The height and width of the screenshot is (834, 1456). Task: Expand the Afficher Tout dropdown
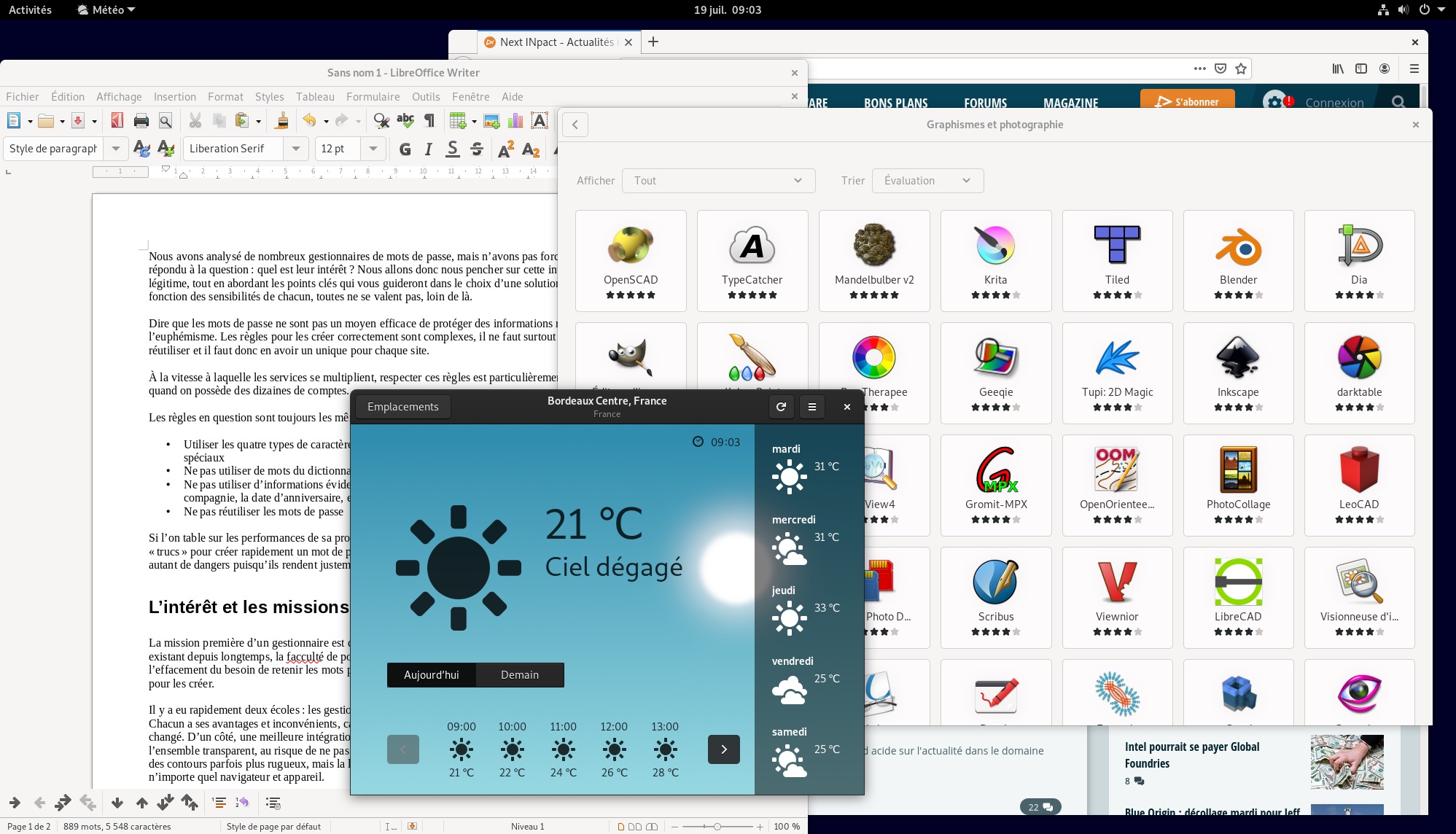click(717, 181)
